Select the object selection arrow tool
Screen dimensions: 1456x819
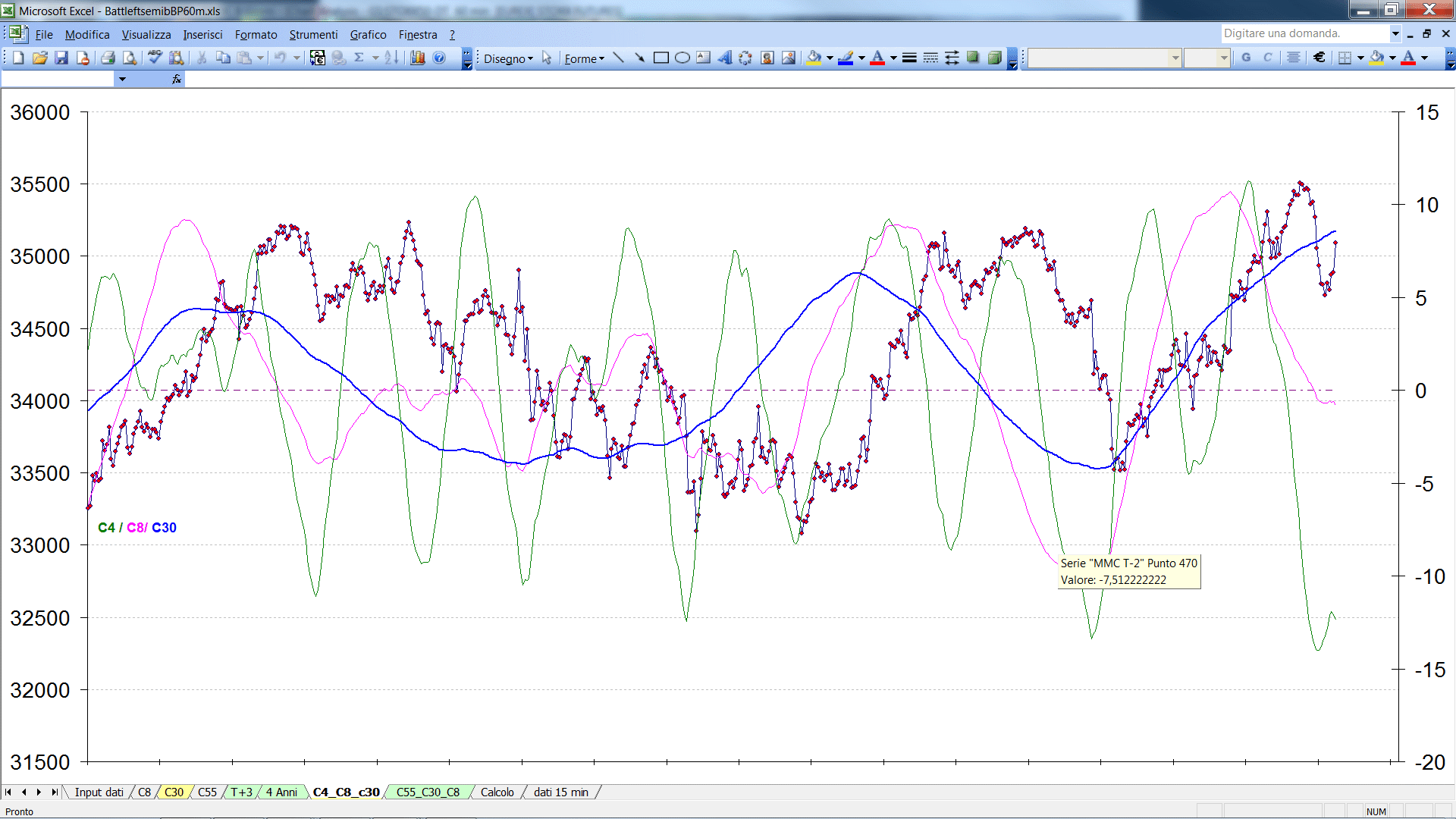coord(547,58)
